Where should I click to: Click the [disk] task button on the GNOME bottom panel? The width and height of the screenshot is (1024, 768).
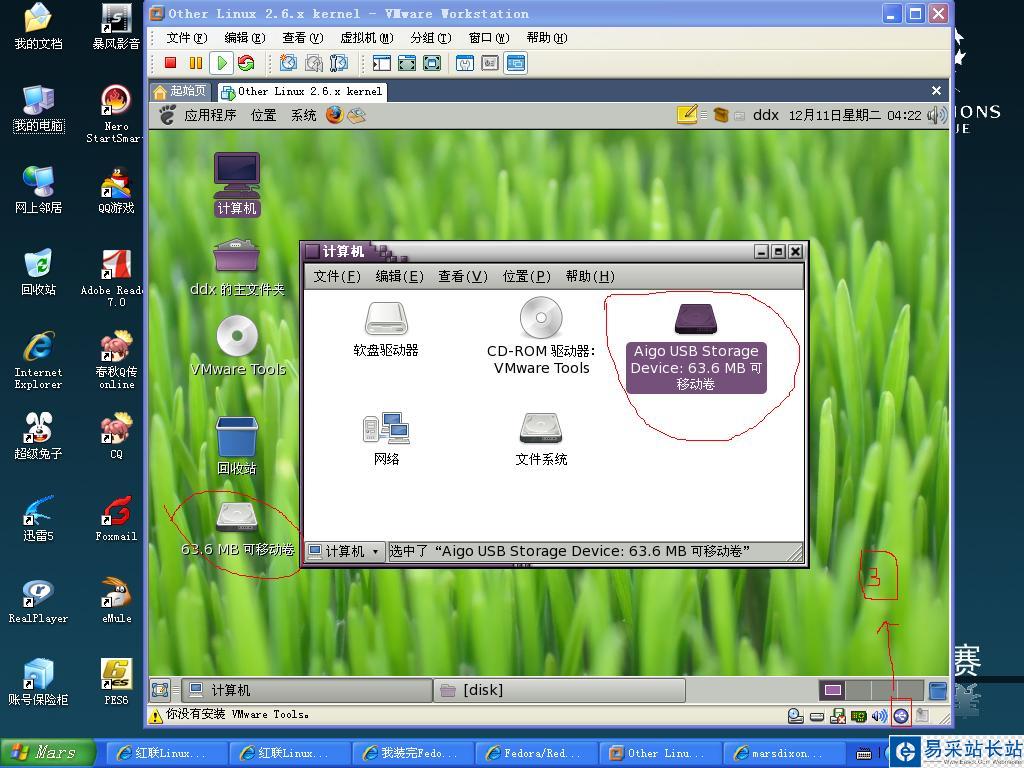click(560, 690)
